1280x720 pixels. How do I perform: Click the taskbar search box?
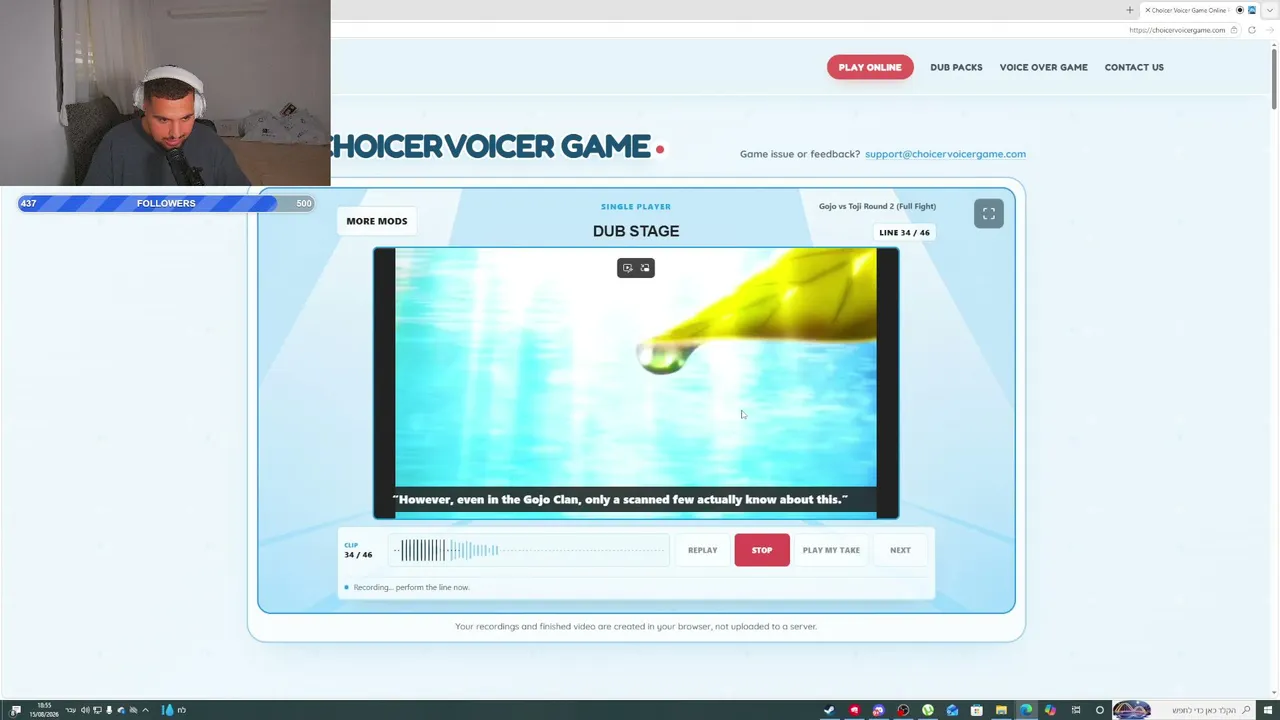[1184, 710]
